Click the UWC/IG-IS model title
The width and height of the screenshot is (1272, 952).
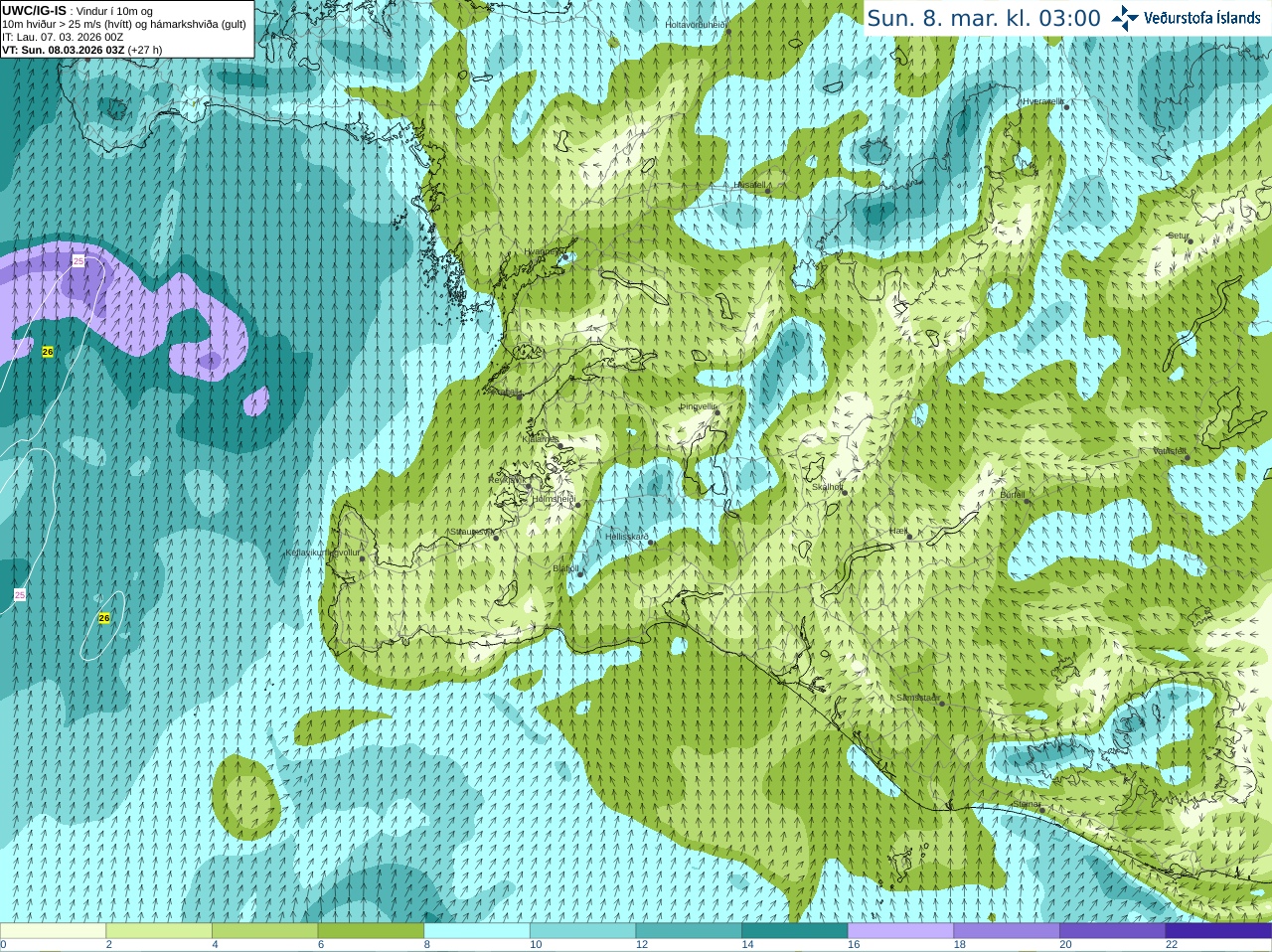pos(35,10)
